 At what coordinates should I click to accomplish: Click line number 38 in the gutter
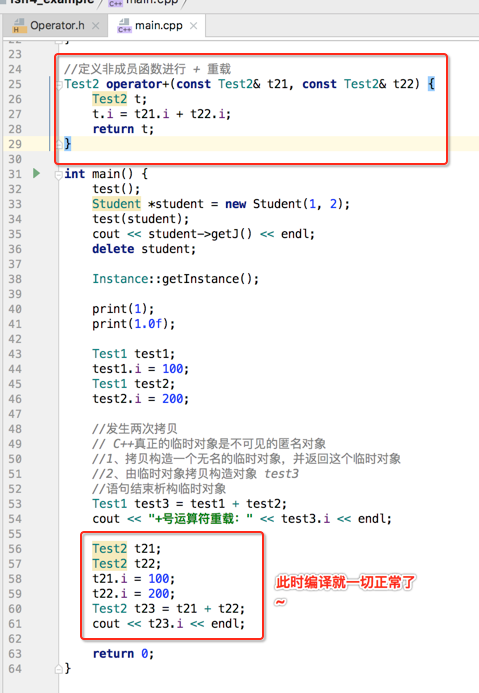[x=15, y=279]
